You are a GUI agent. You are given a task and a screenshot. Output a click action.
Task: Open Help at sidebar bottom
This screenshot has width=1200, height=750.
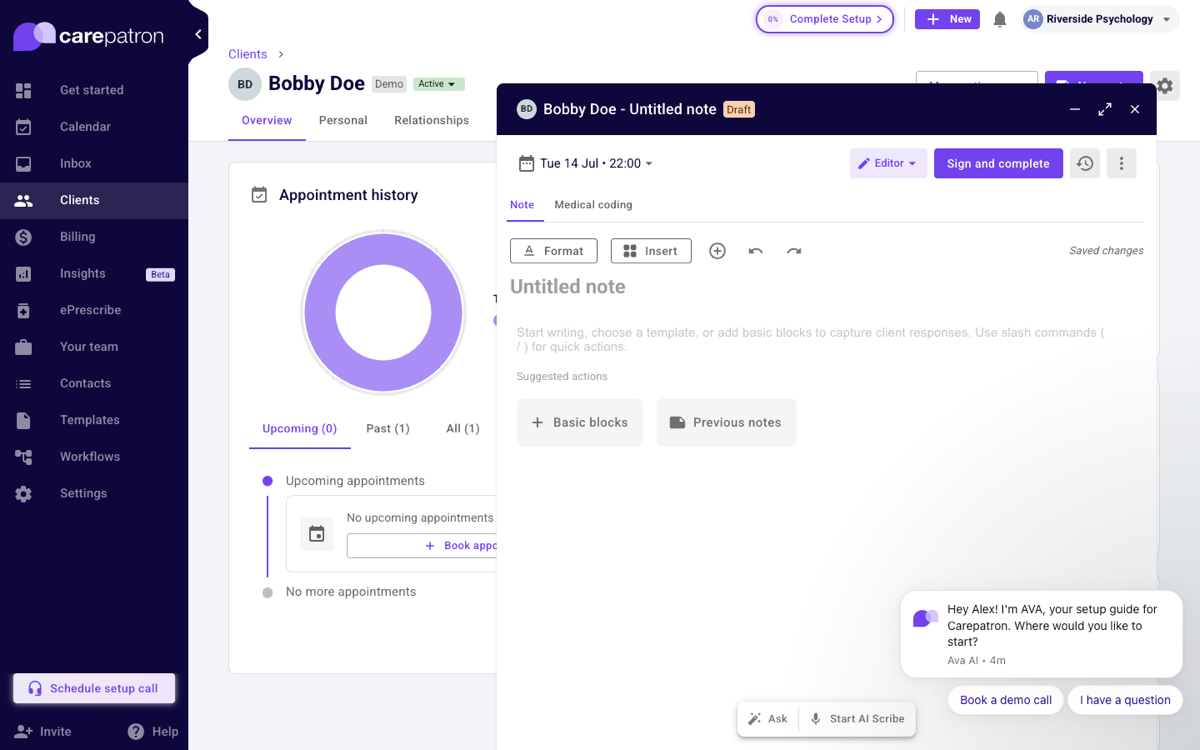click(x=153, y=732)
